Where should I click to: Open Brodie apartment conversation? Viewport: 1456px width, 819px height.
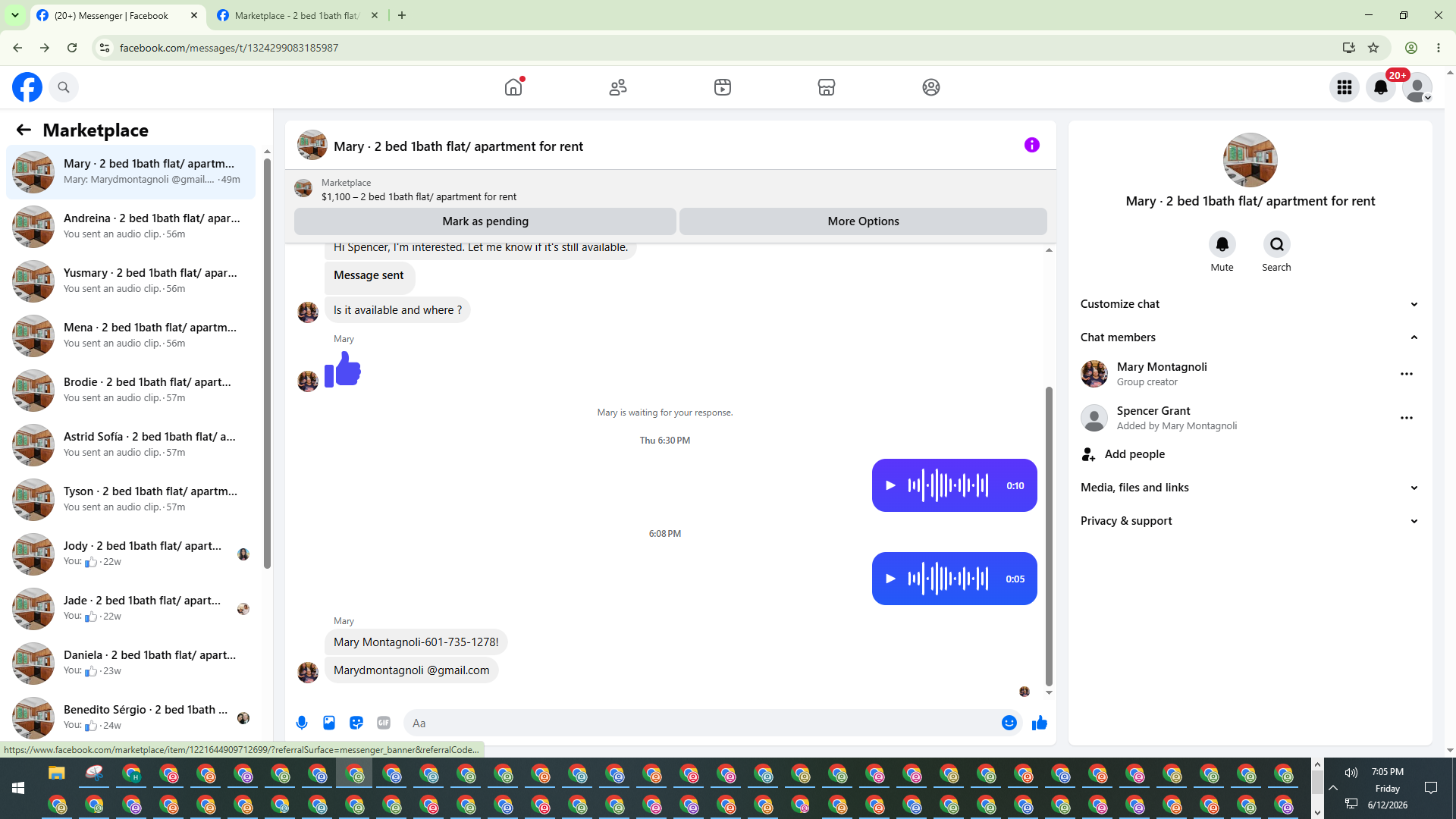(131, 390)
